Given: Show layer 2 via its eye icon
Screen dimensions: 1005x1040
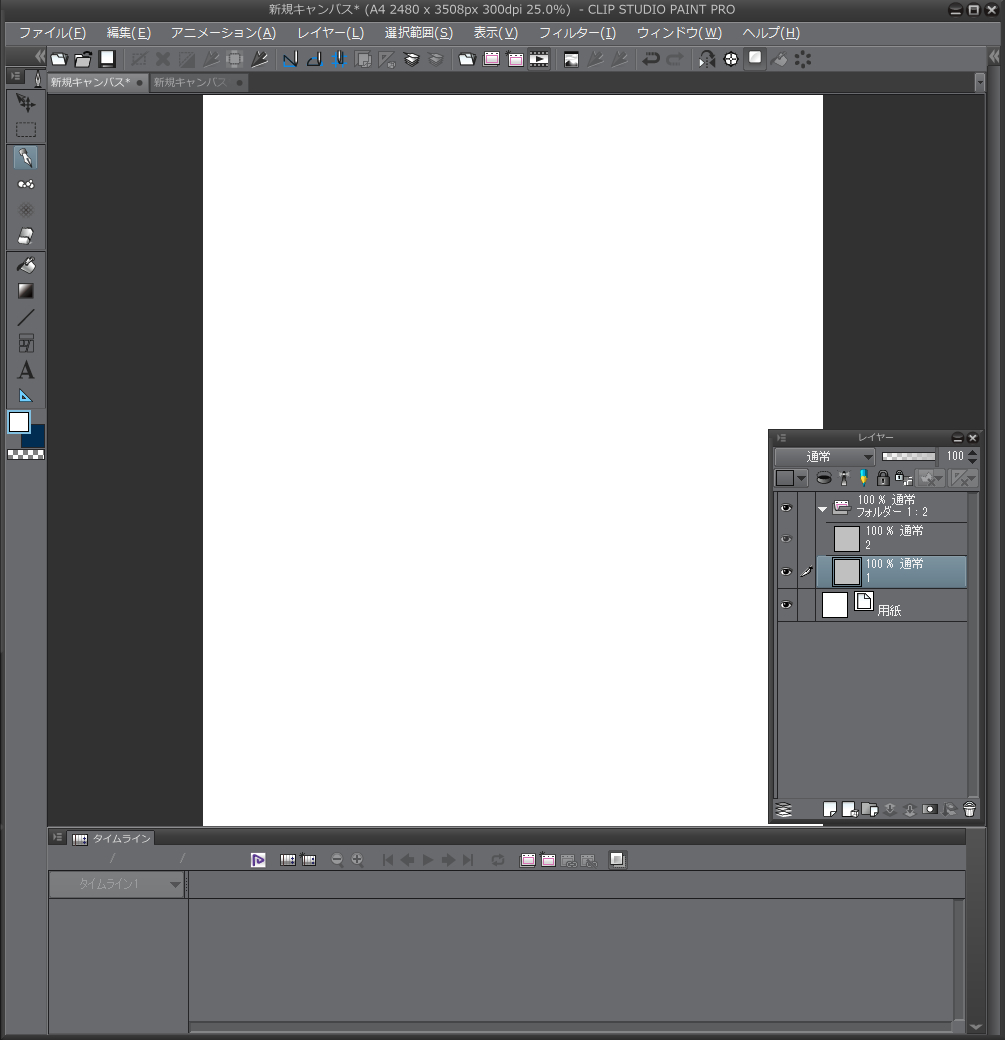Looking at the screenshot, I should (786, 539).
